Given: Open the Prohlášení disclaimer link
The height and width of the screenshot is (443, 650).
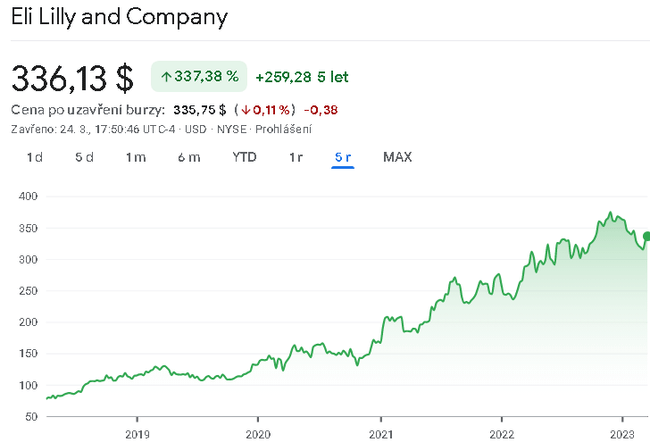Looking at the screenshot, I should (285, 129).
